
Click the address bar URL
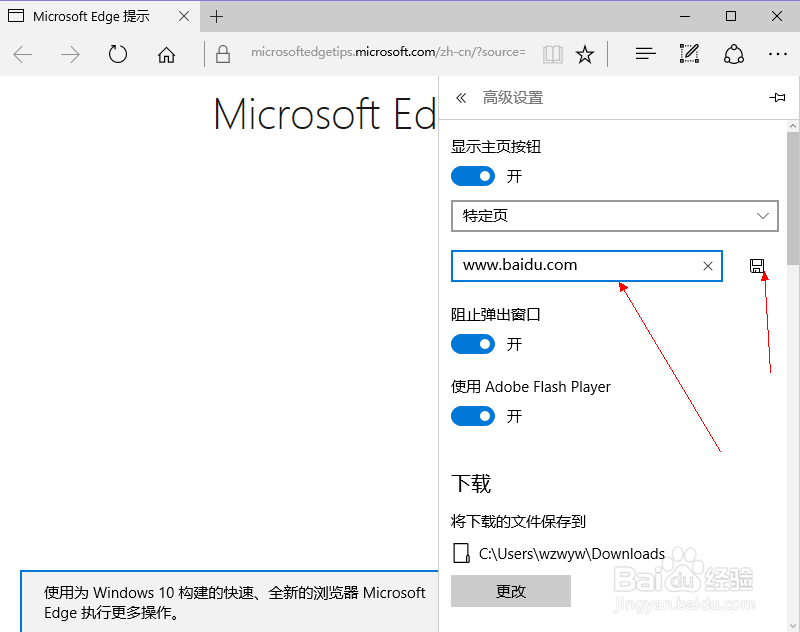click(x=388, y=52)
